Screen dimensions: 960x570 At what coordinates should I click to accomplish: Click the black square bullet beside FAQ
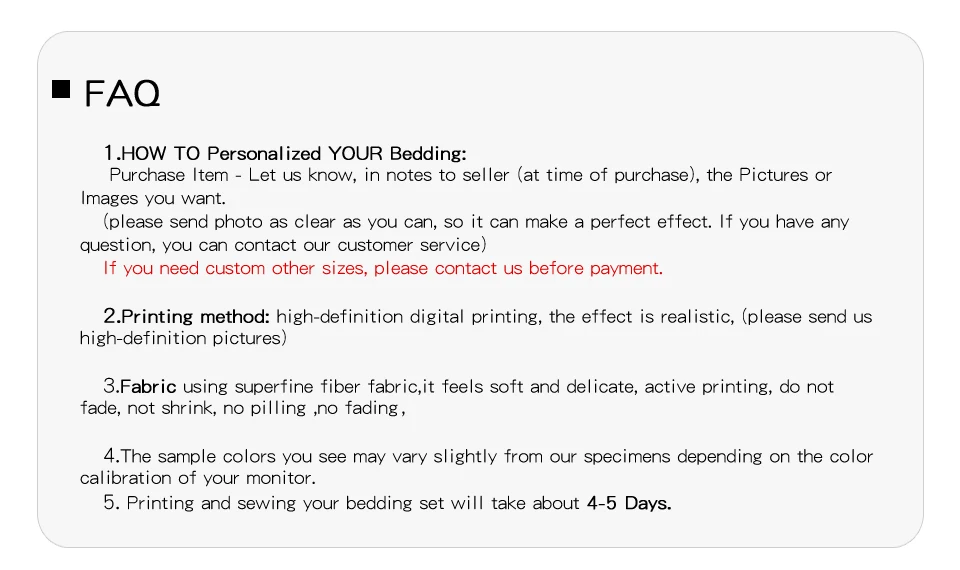coord(61,90)
